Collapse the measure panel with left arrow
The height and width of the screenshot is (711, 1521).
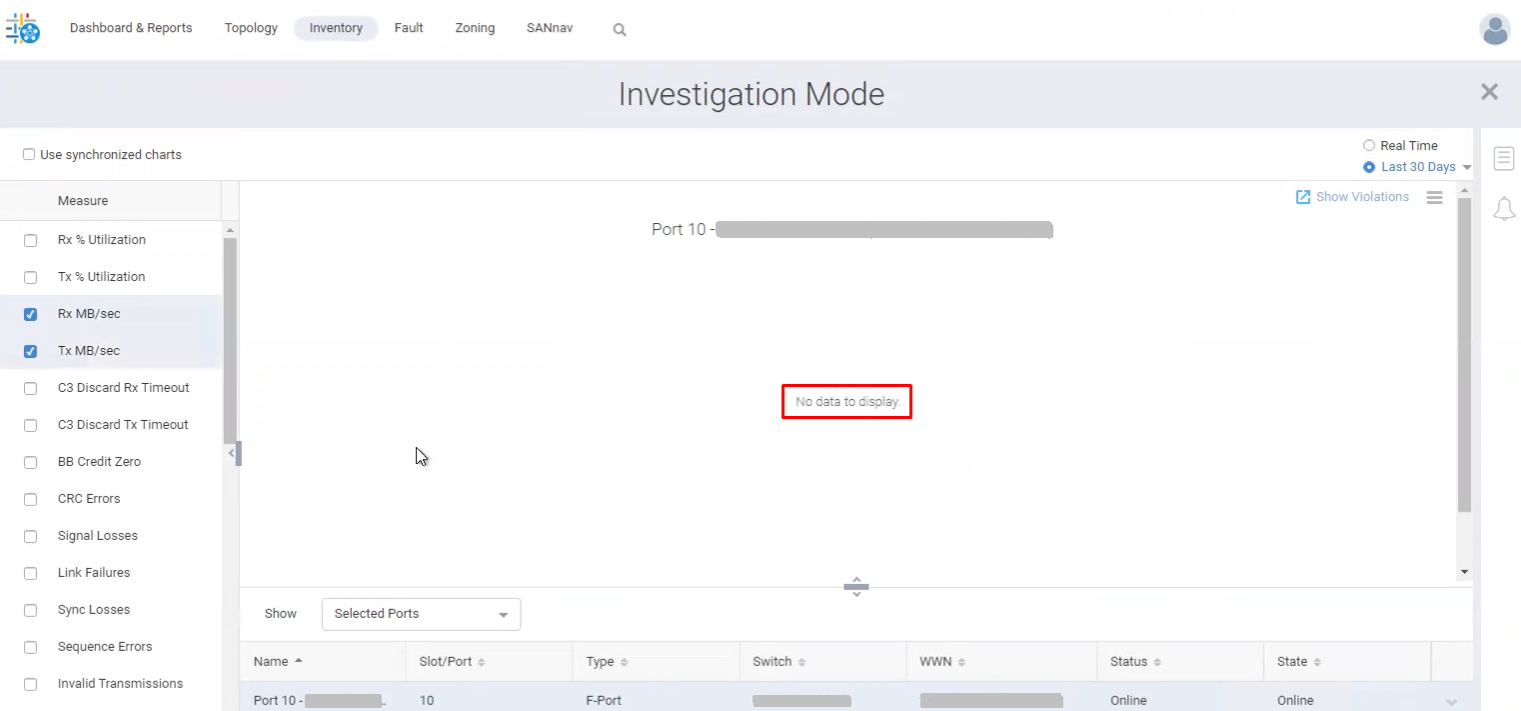232,453
